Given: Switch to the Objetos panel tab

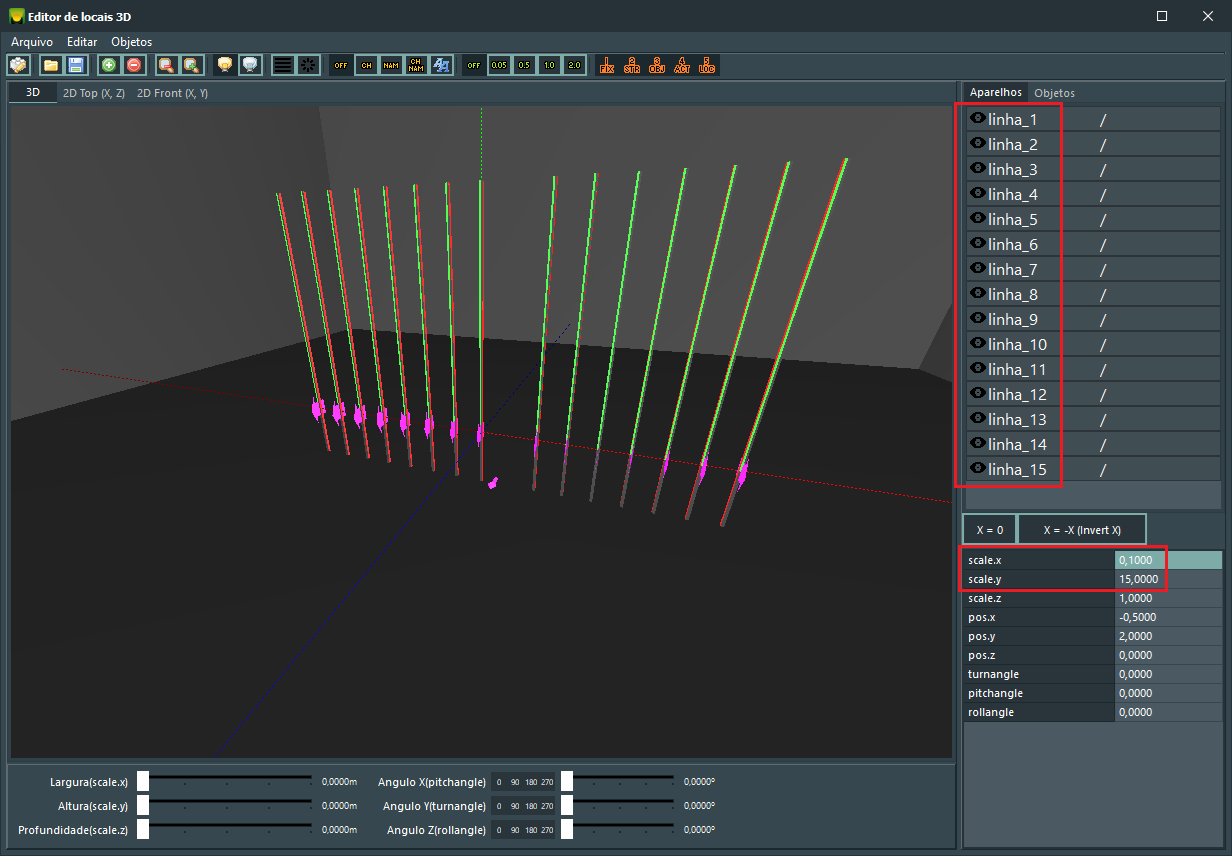Looking at the screenshot, I should click(x=1054, y=93).
